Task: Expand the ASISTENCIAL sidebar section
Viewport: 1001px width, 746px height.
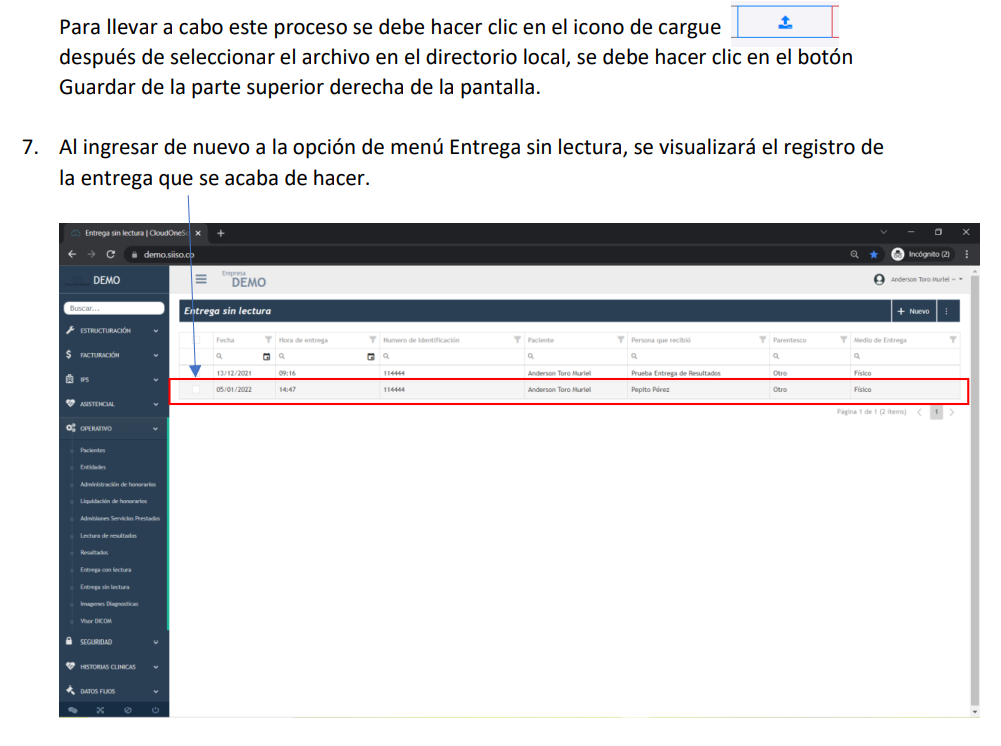Action: [114, 404]
